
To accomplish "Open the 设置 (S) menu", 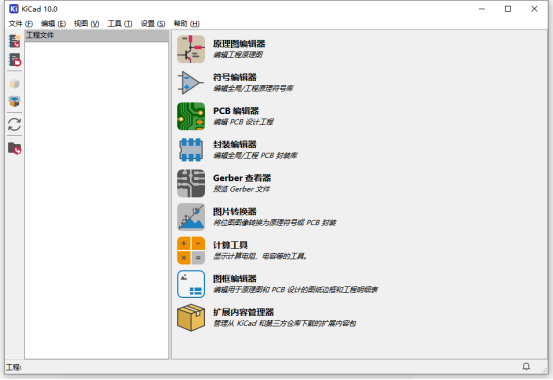I will click(x=153, y=24).
